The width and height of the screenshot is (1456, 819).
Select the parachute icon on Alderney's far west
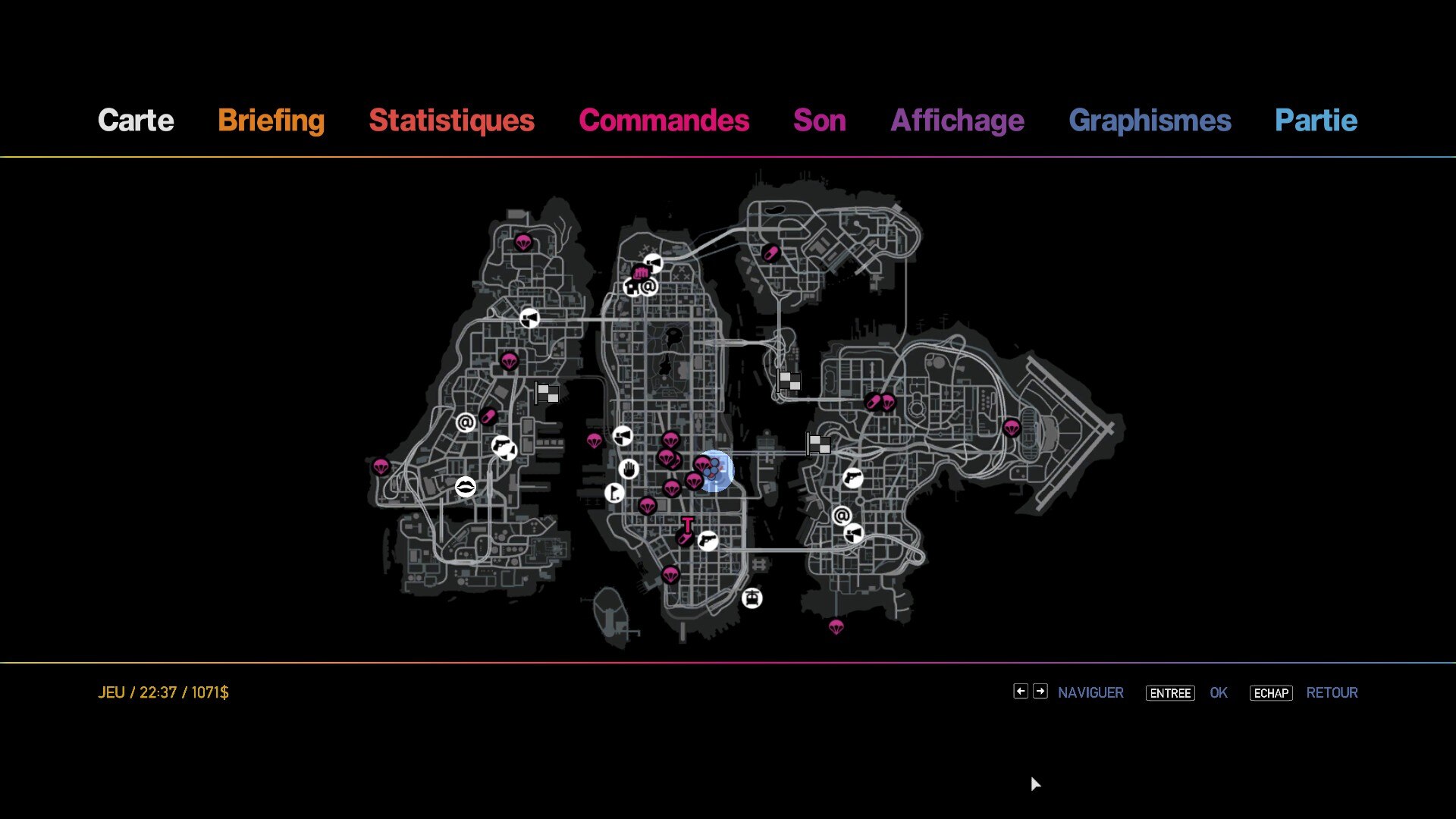pyautogui.click(x=381, y=467)
